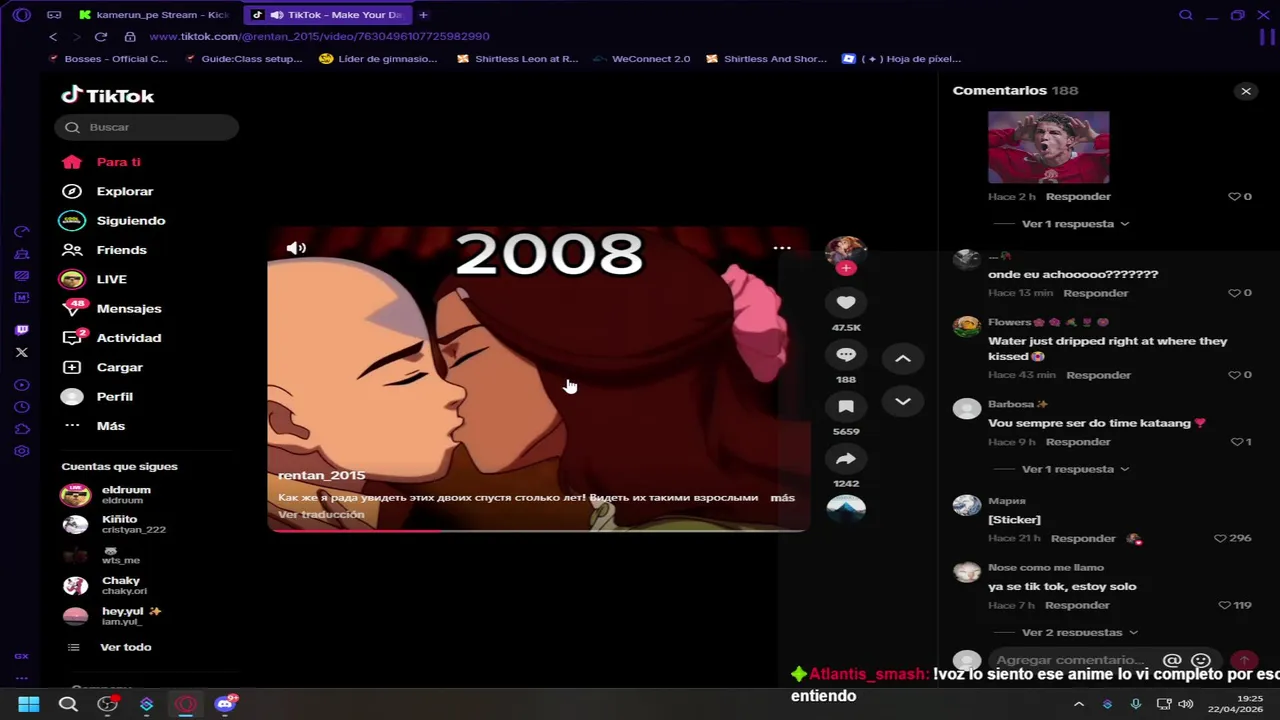Screen dimensions: 1280x720
Task: Open followed account eldruum
Action: point(125,494)
